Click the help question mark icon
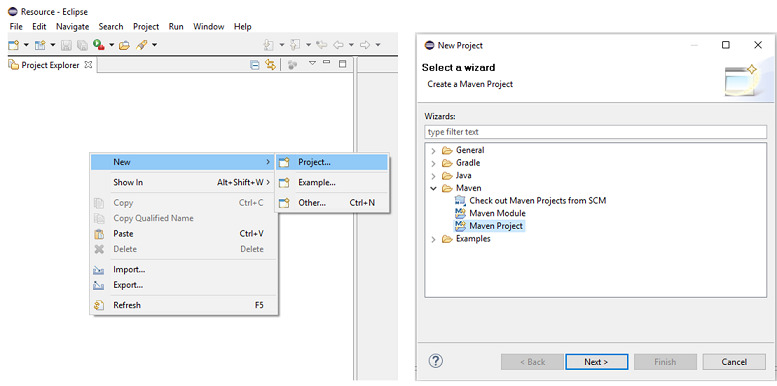Viewport: 777px width, 386px height. pos(435,361)
